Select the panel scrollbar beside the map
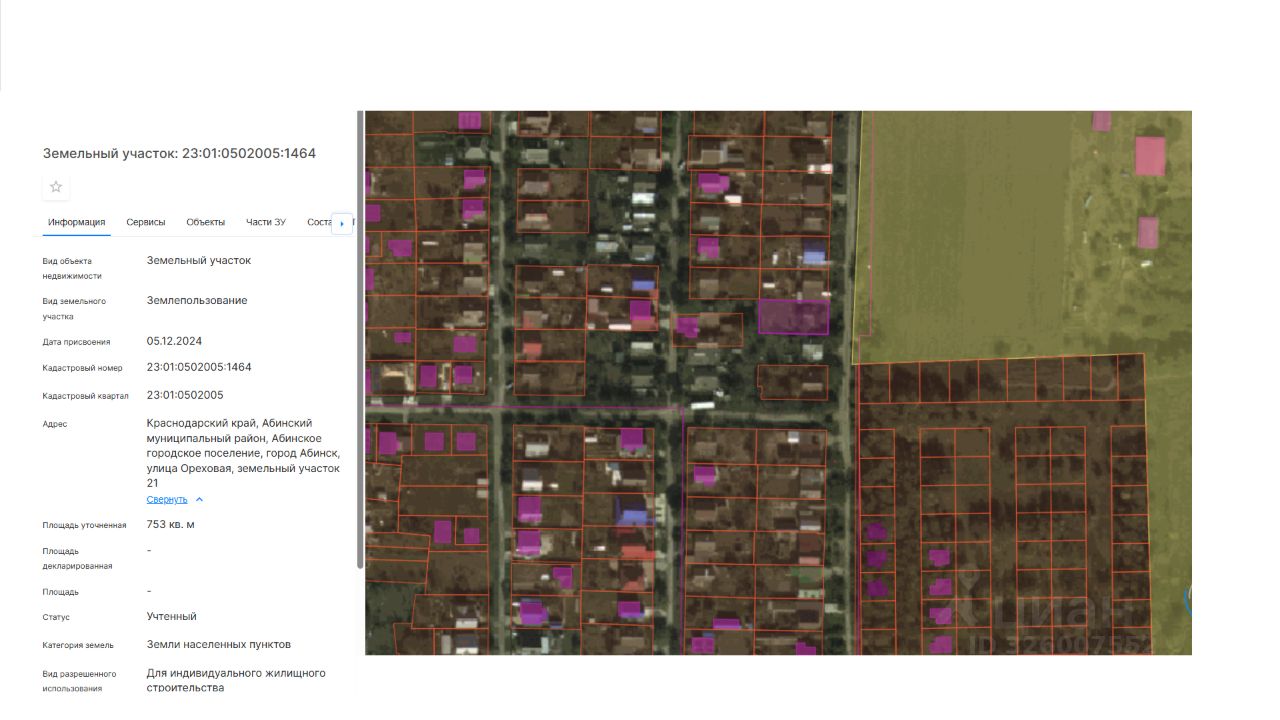This screenshot has height=720, width=1280. click(x=360, y=340)
